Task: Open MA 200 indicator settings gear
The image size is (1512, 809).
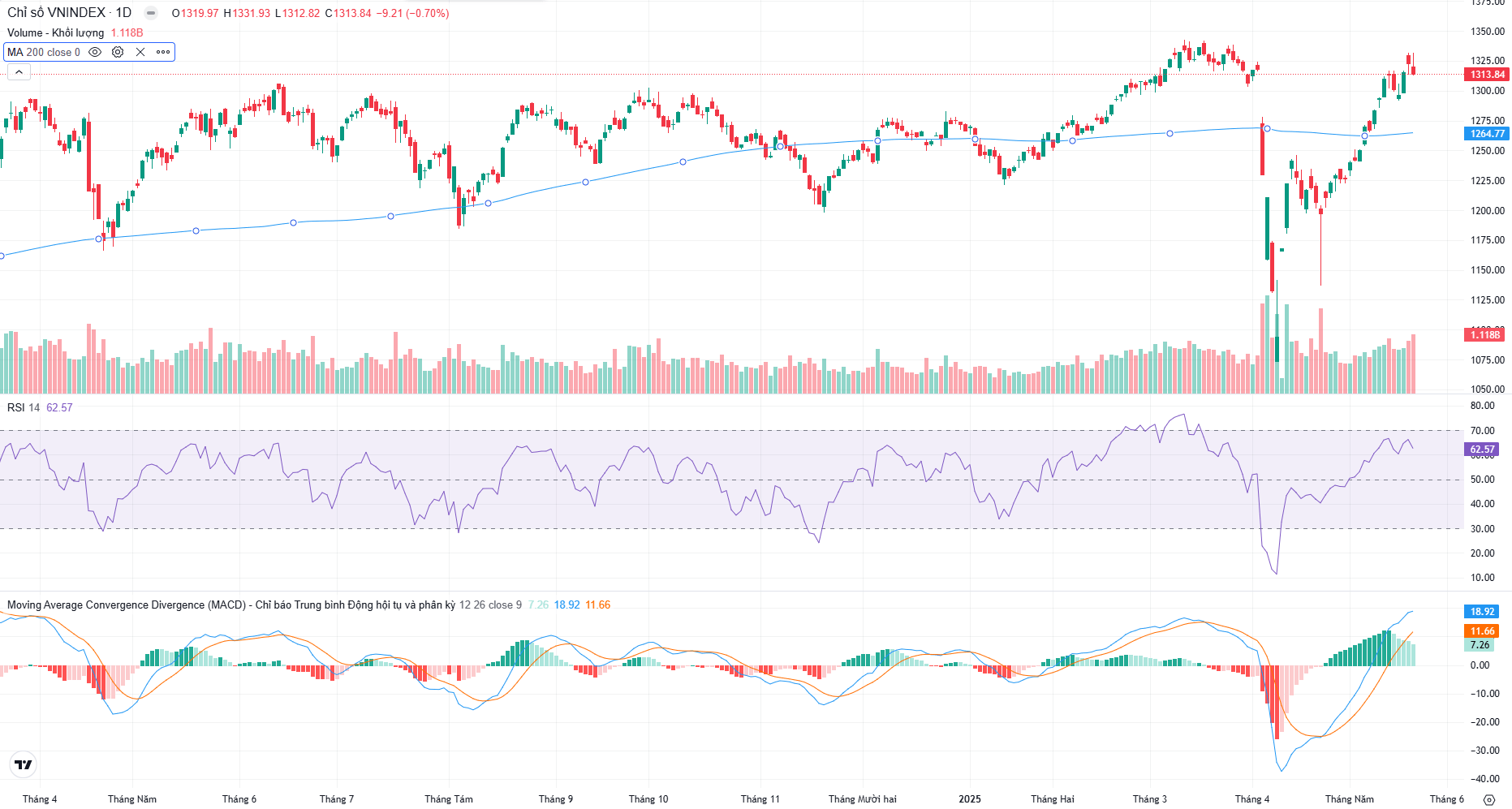Action: 118,52
